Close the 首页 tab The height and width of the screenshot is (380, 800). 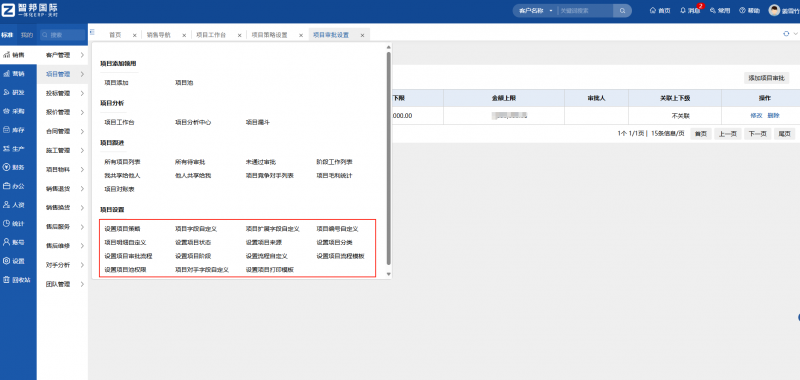(x=134, y=36)
